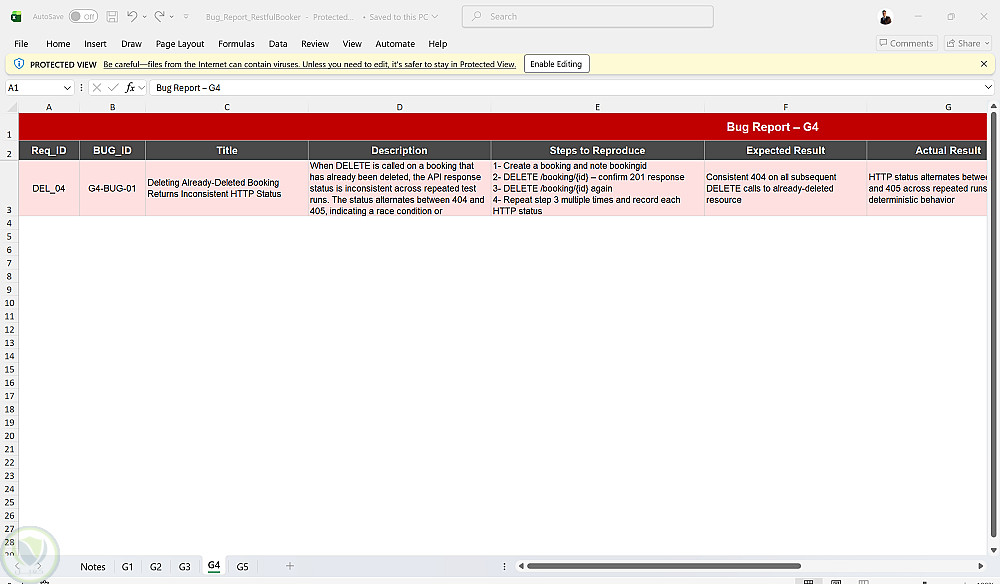Click the Insert Function fx icon
This screenshot has height=584, width=1000.
130,87
